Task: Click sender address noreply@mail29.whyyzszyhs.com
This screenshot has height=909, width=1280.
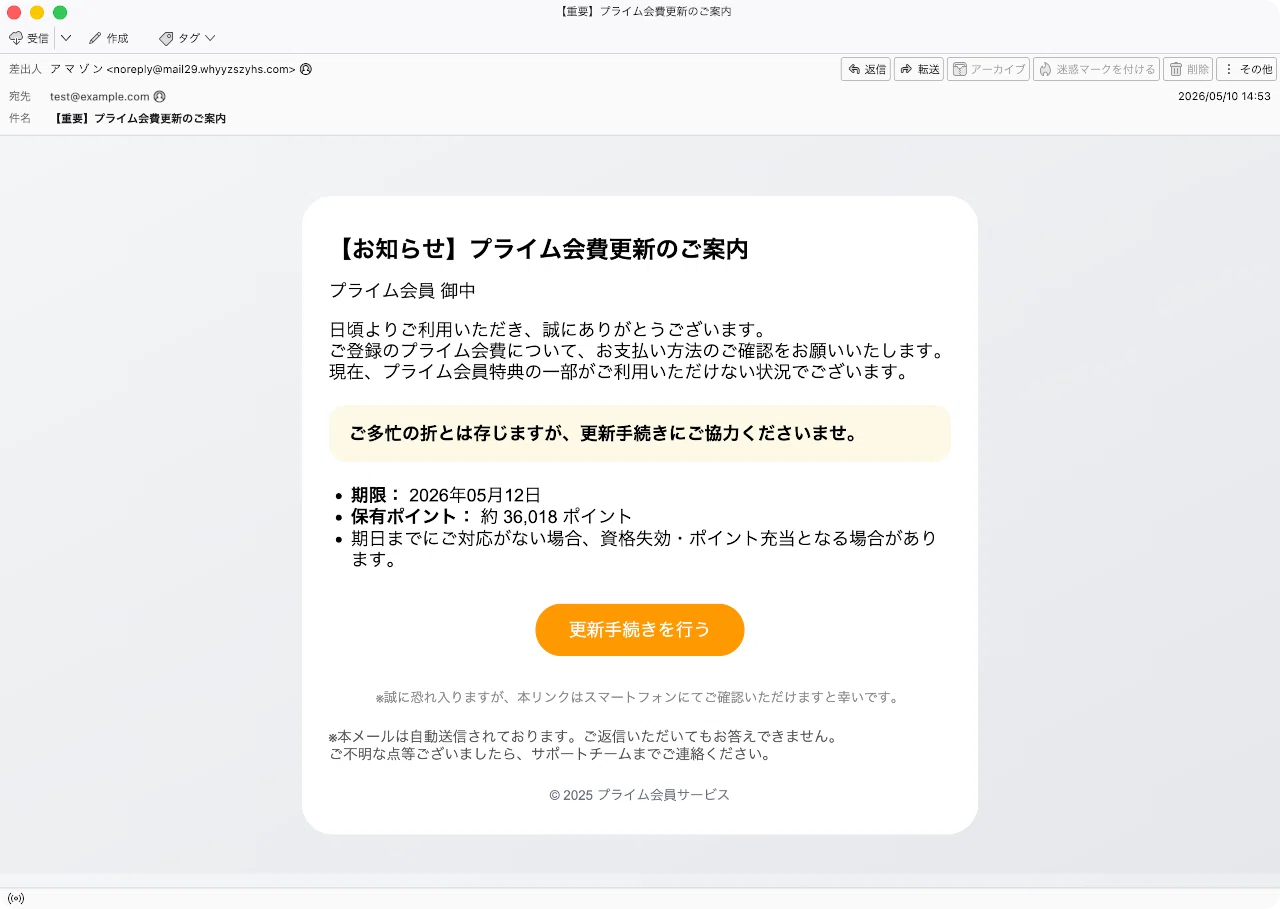Action: click(201, 69)
